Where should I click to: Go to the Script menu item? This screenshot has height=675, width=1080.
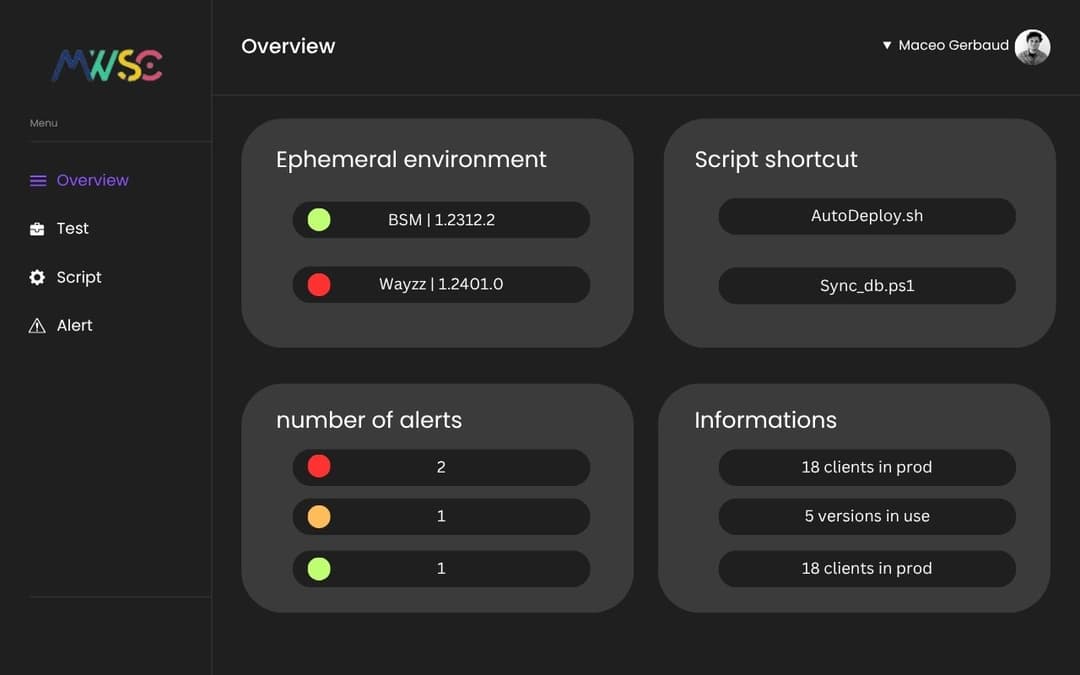(79, 278)
